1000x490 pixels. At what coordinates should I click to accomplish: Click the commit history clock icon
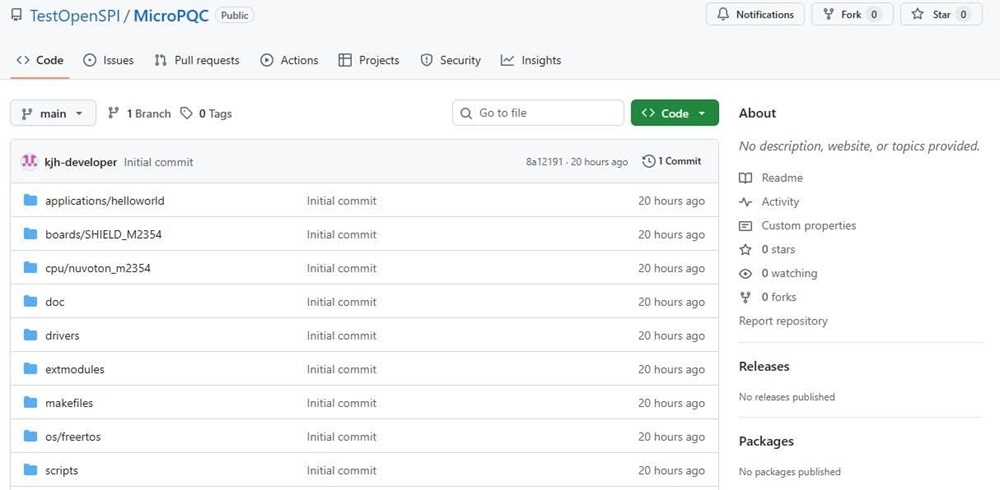[x=649, y=161]
